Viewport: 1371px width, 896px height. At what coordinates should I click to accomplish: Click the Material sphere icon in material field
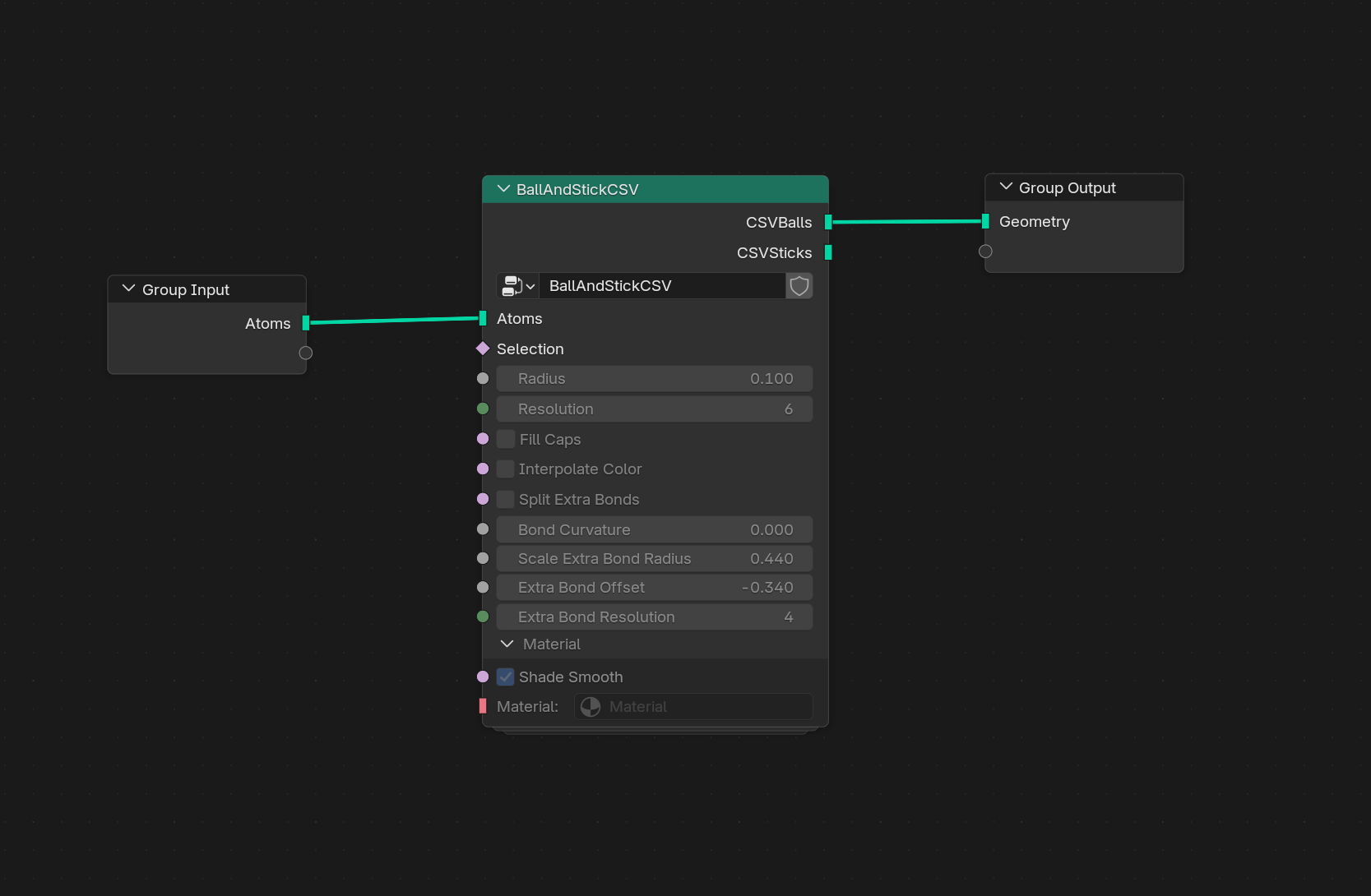591,707
